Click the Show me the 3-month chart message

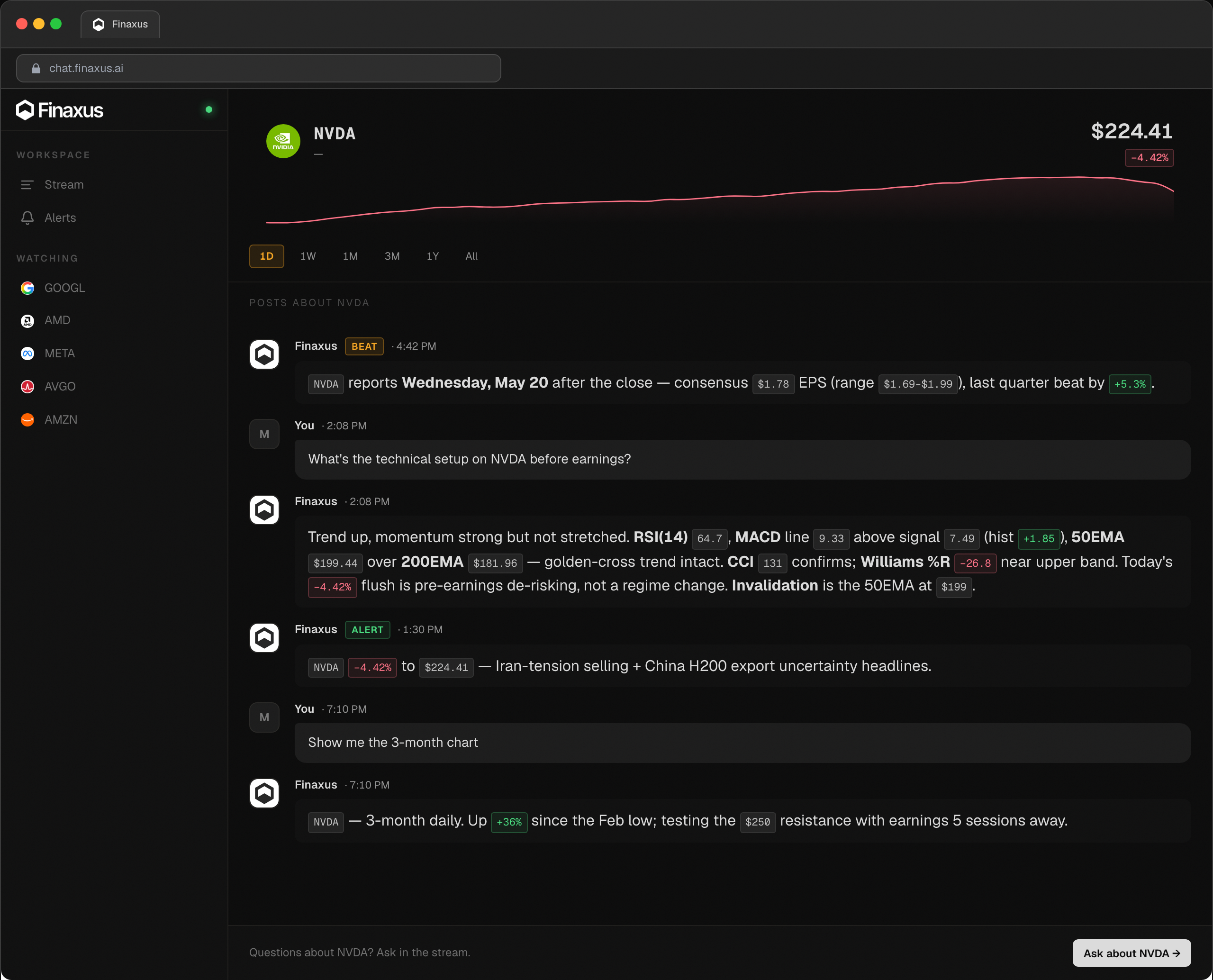tap(742, 743)
